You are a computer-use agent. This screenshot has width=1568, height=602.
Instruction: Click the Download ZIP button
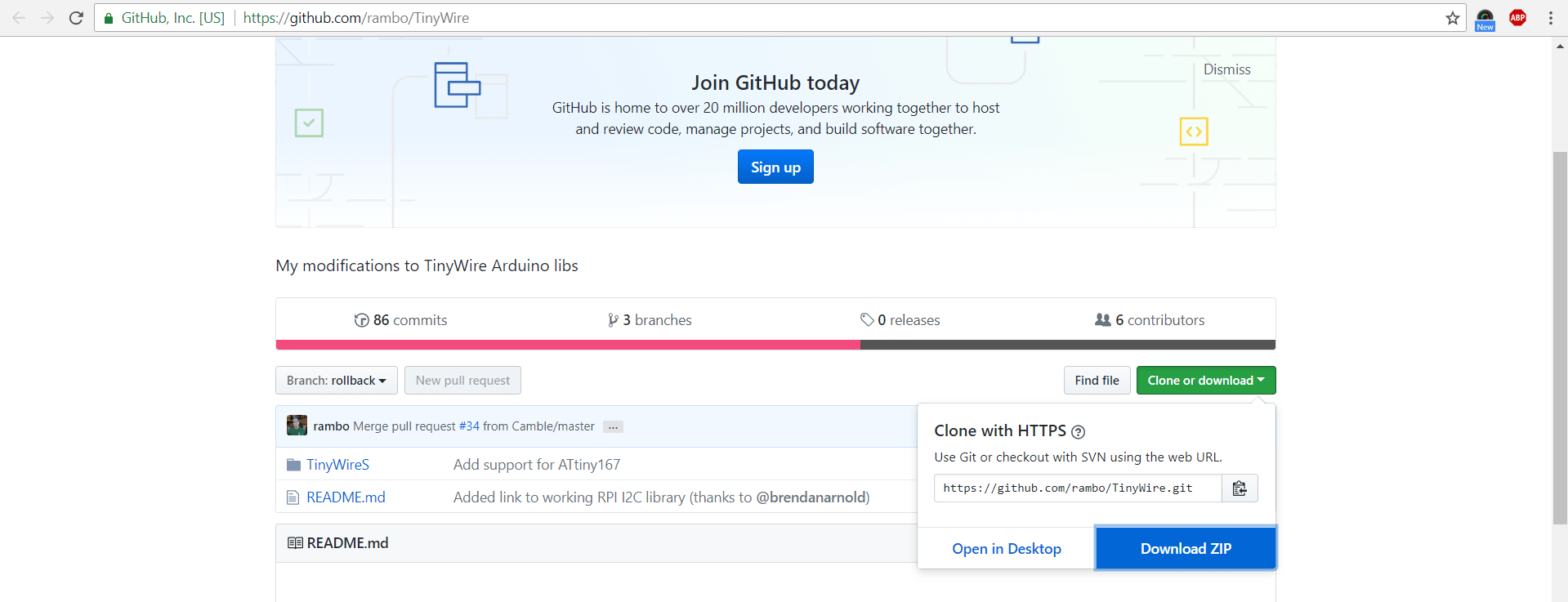(1186, 549)
